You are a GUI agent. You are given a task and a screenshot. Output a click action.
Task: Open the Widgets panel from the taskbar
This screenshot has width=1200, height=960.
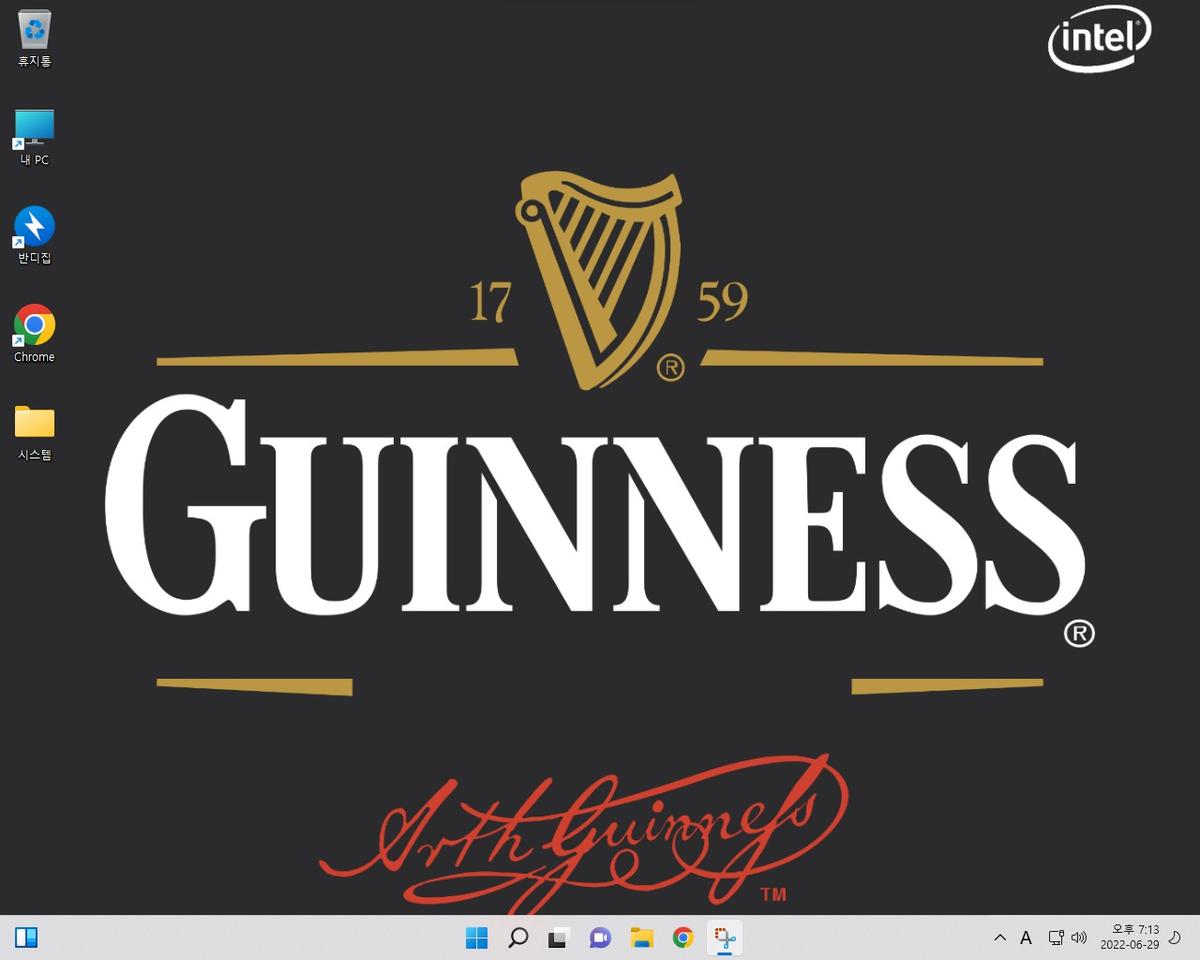pyautogui.click(x=26, y=938)
